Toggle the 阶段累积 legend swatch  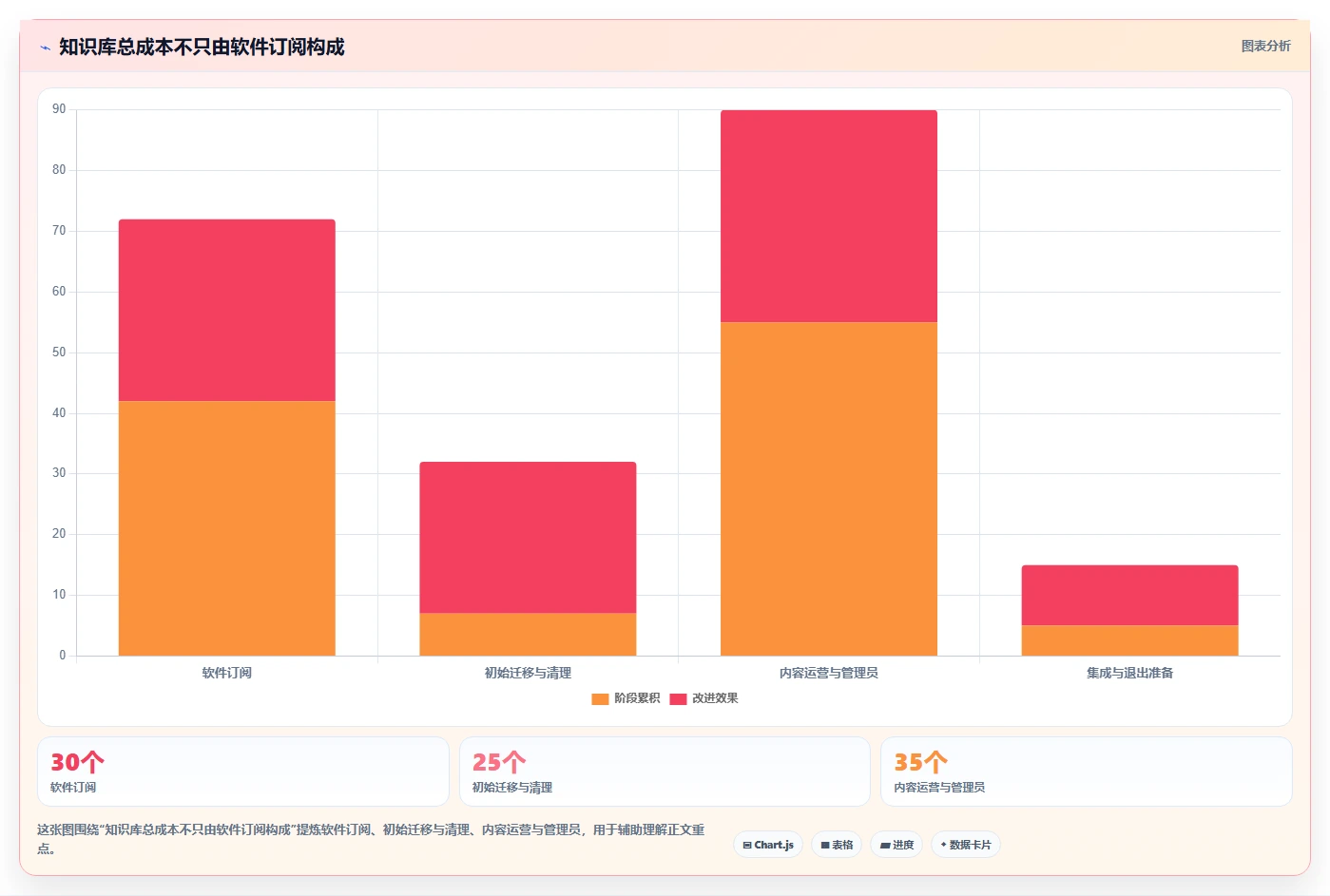[x=600, y=698]
